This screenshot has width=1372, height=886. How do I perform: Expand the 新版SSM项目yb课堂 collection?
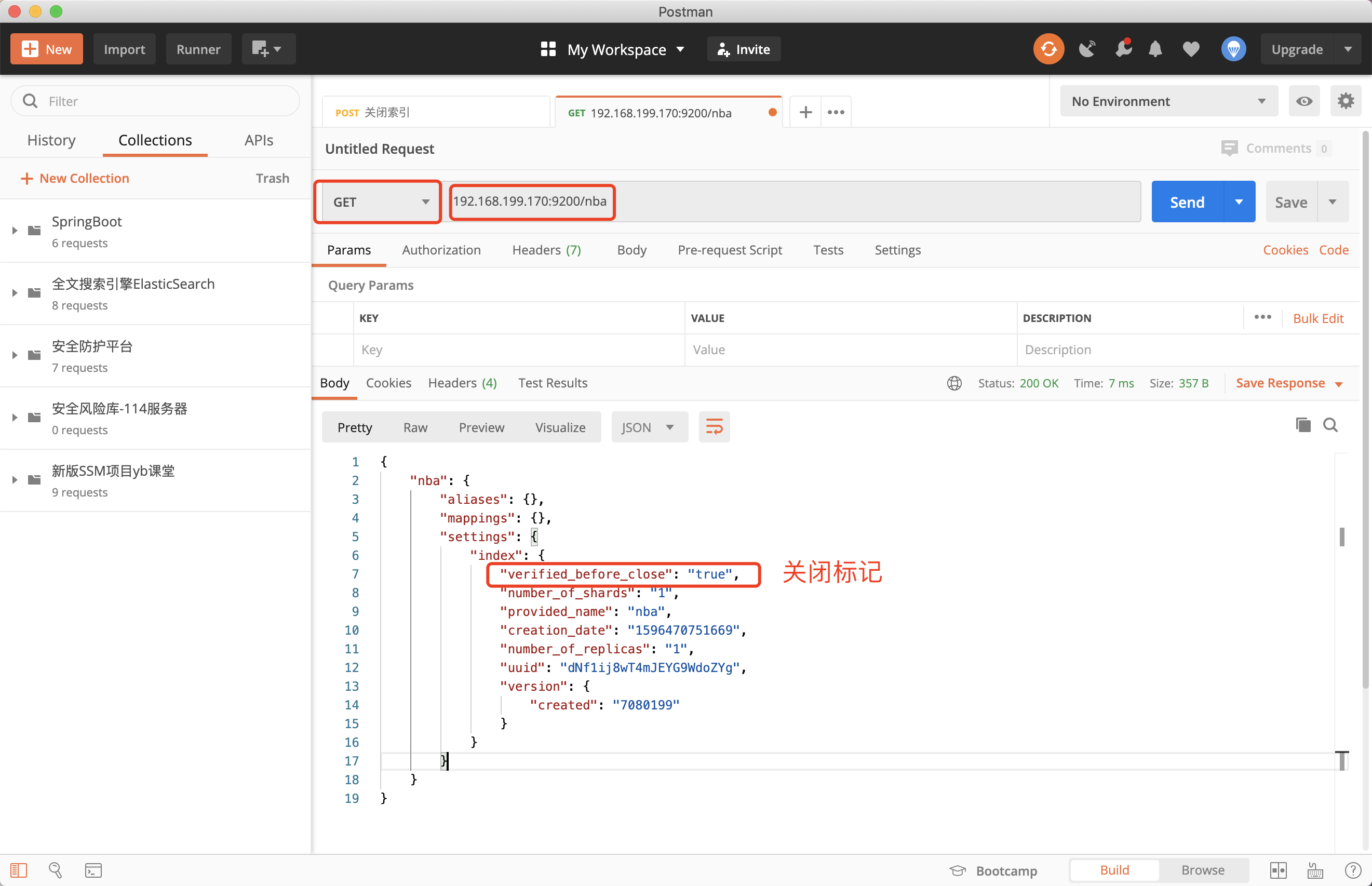[x=15, y=480]
